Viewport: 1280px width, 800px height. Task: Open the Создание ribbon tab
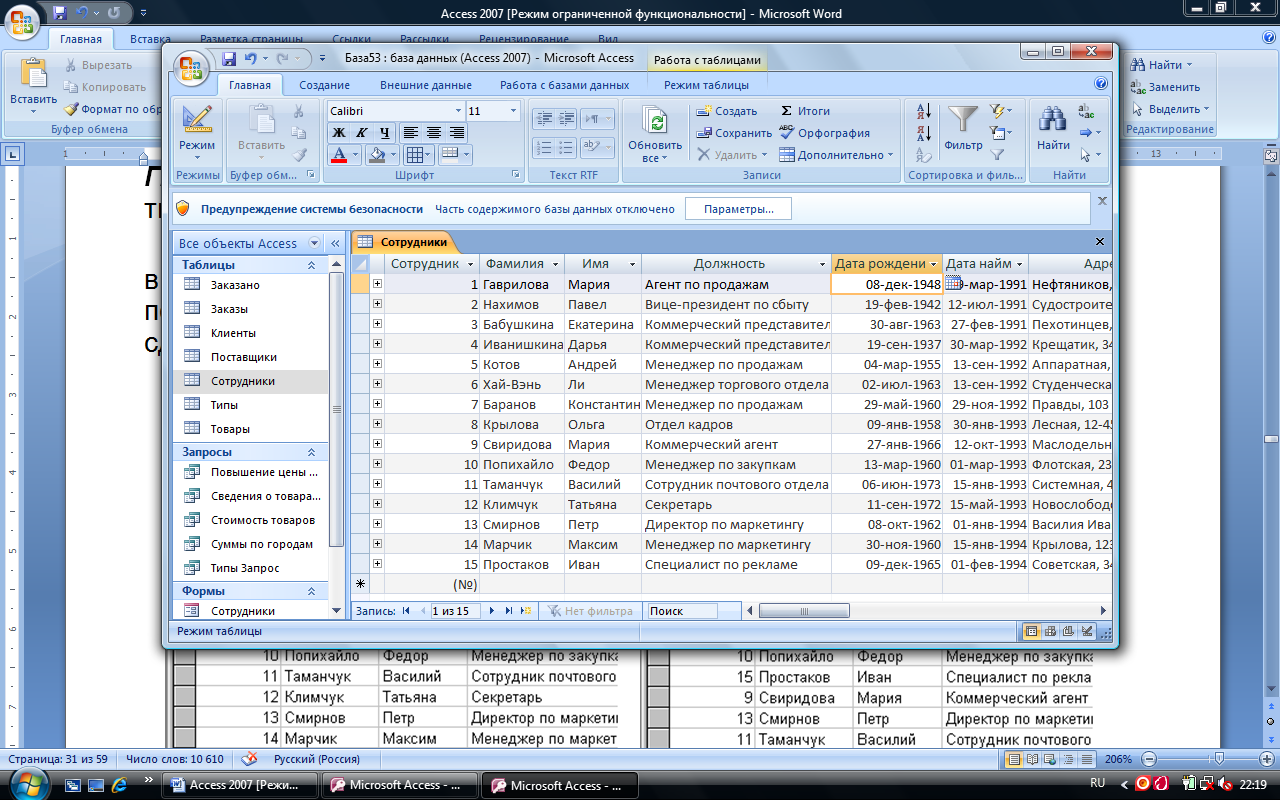pyautogui.click(x=324, y=85)
